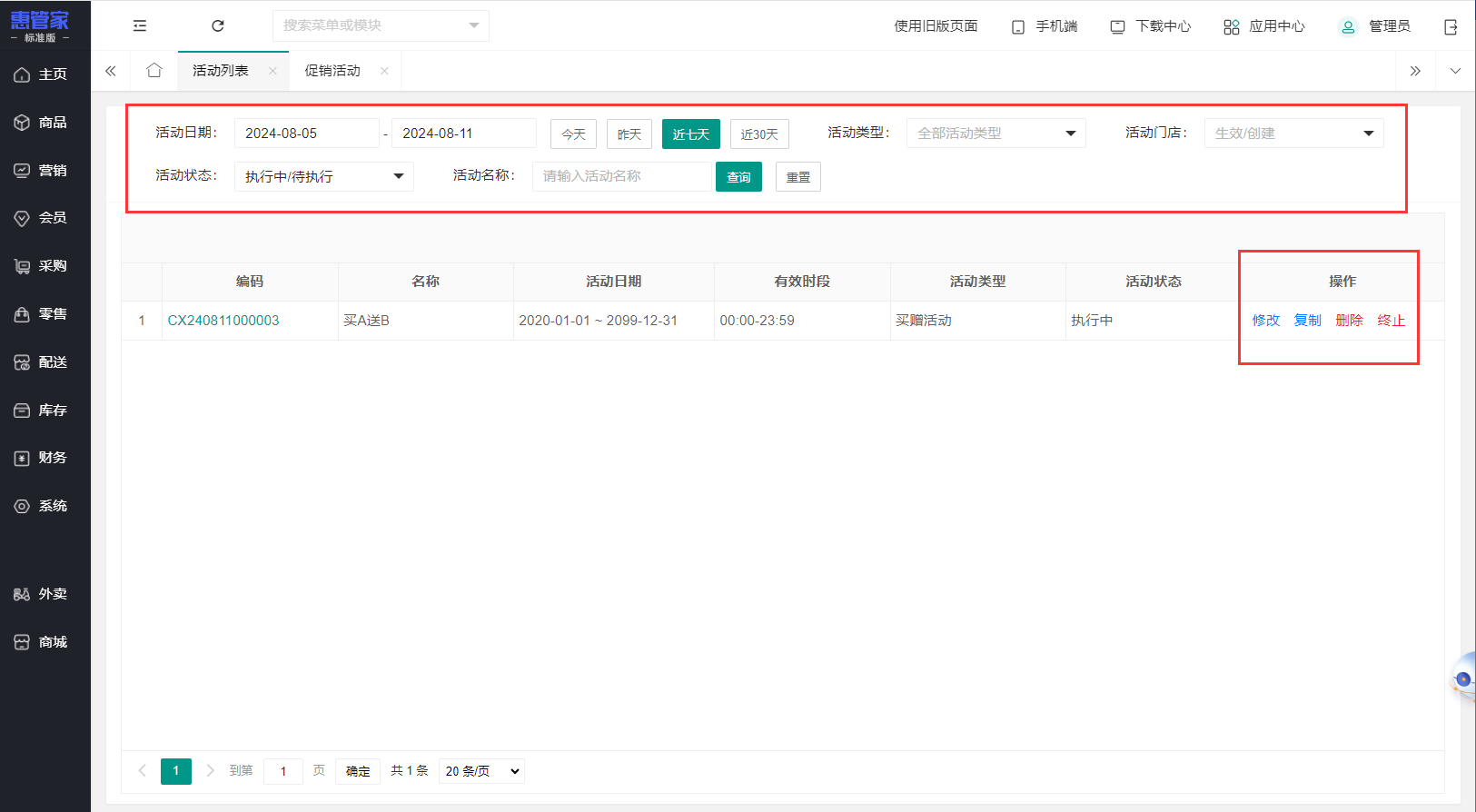Click the 买赠活动 type cell
Image resolution: width=1476 pixels, height=812 pixels.
(x=977, y=321)
